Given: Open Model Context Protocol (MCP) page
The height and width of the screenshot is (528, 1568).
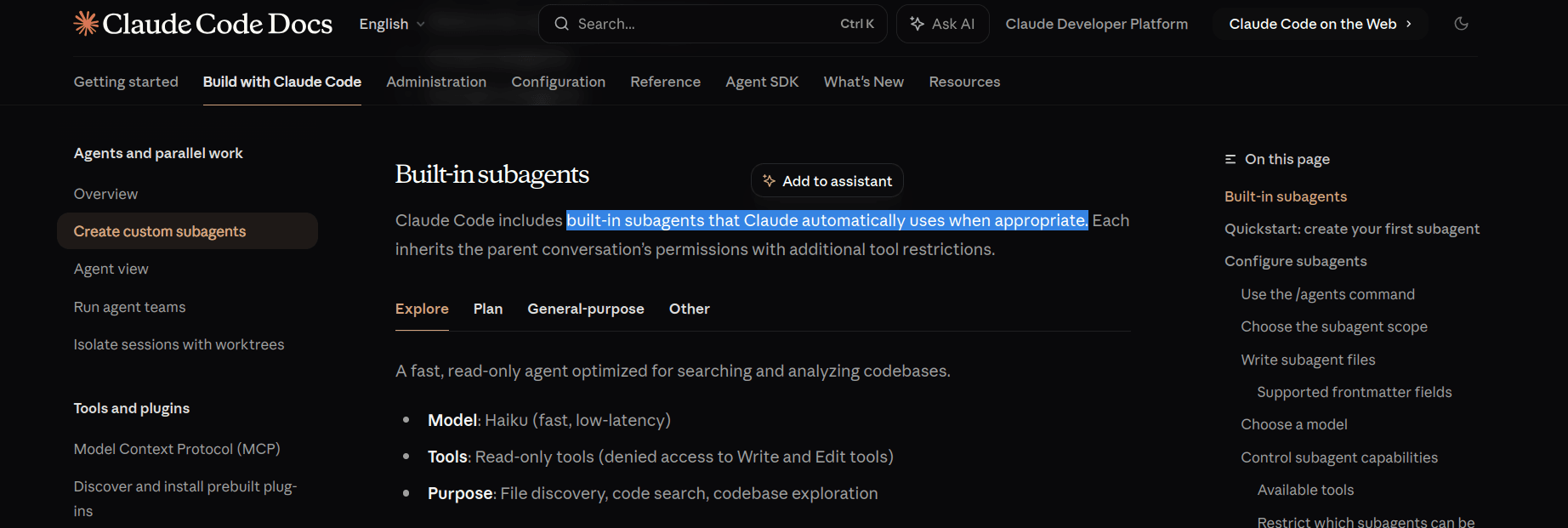Looking at the screenshot, I should tap(177, 449).
